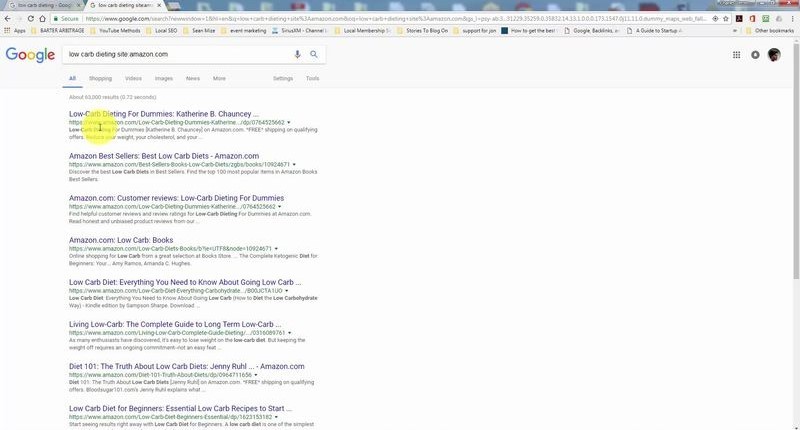Screen dimensions: 800x430
Task: Open the Google account profile picture
Action: (x=774, y=55)
